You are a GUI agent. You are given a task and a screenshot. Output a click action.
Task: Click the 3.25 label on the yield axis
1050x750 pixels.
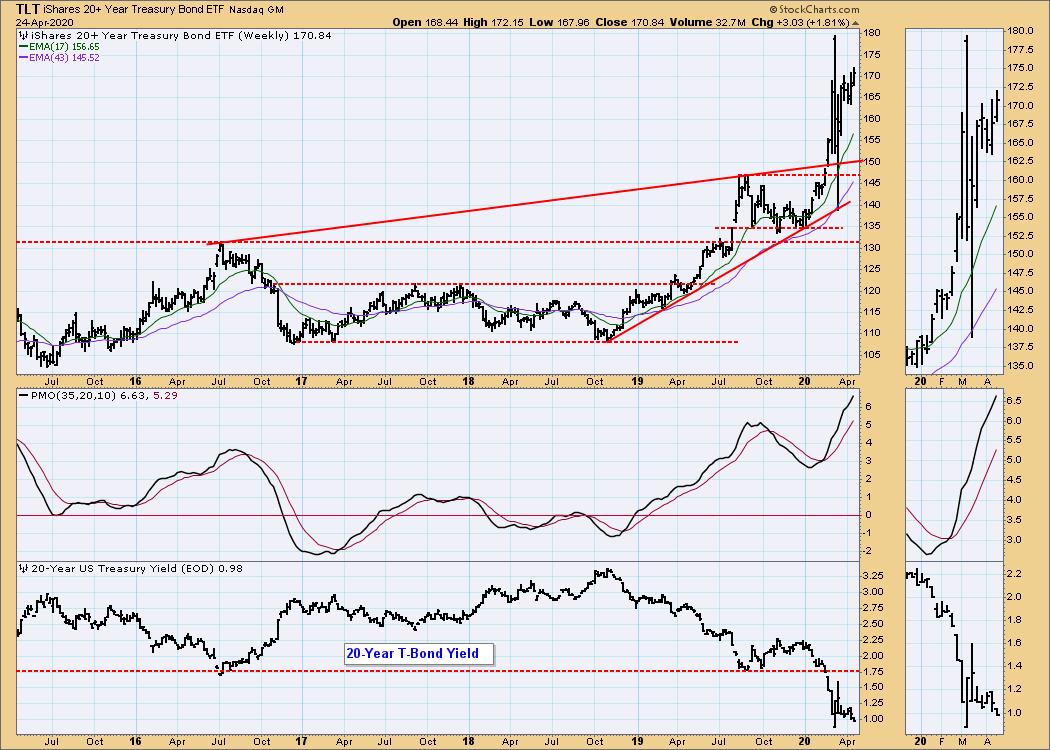click(x=875, y=576)
